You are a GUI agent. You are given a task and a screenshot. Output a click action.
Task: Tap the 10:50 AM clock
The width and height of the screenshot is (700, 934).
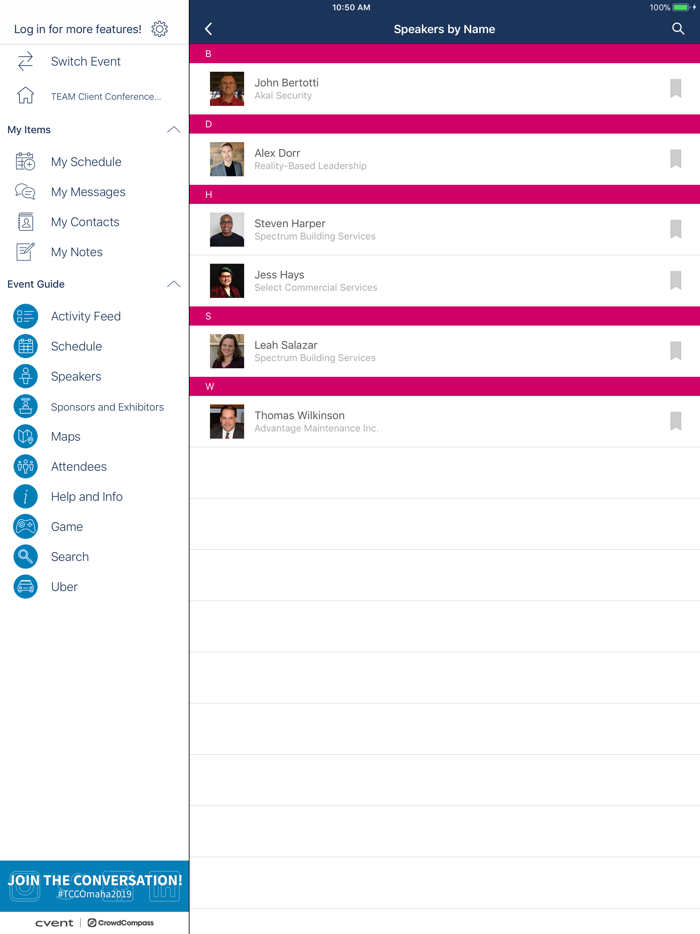click(351, 7)
